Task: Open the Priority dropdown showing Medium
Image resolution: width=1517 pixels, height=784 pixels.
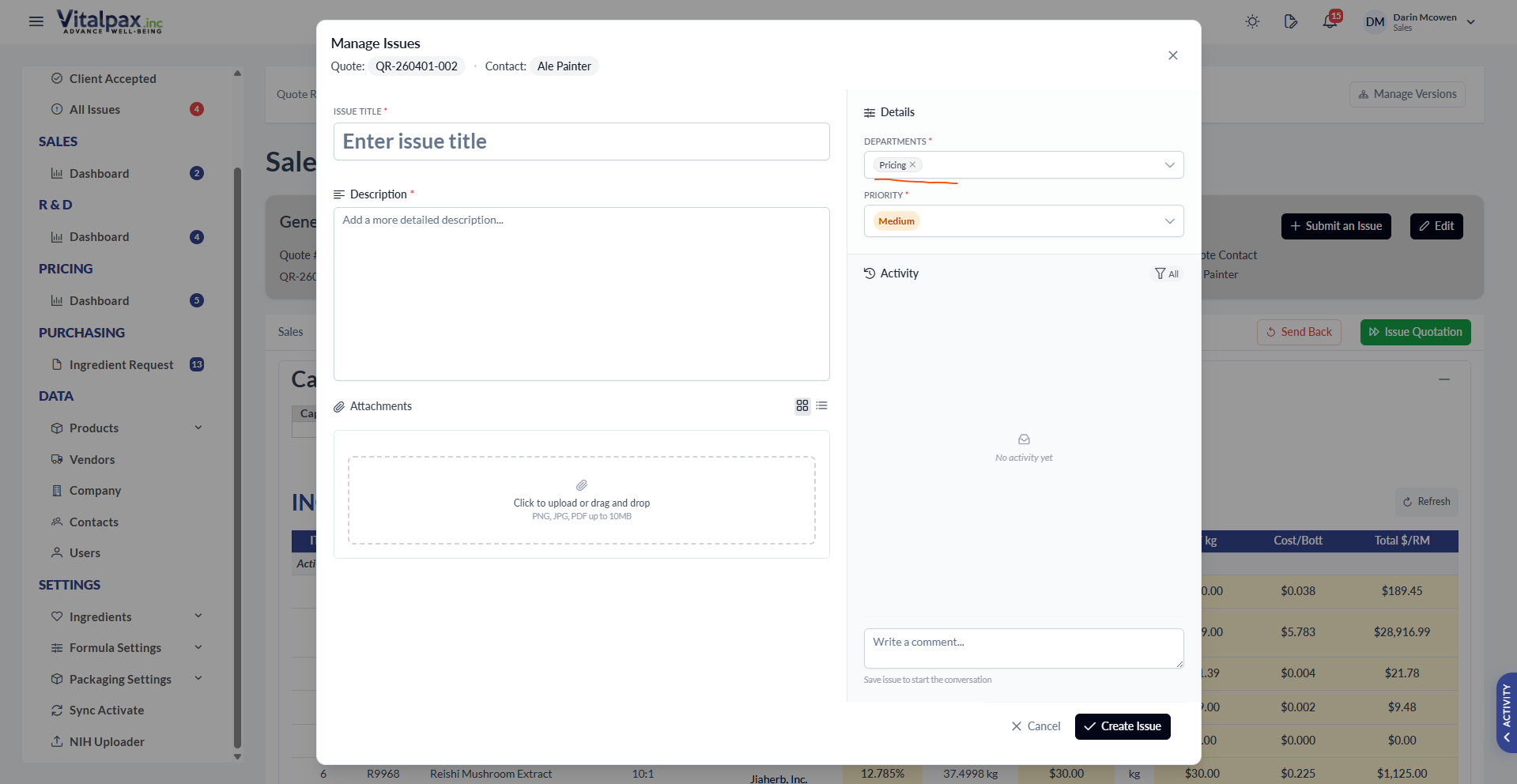Action: tap(1023, 220)
